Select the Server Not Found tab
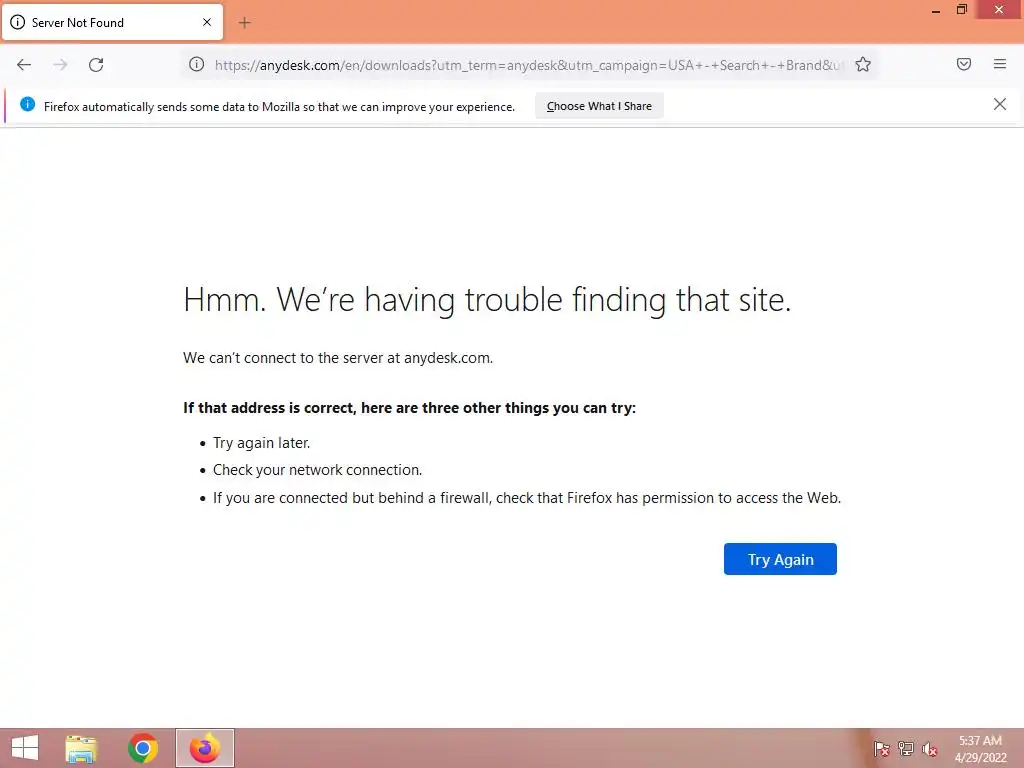 click(112, 22)
